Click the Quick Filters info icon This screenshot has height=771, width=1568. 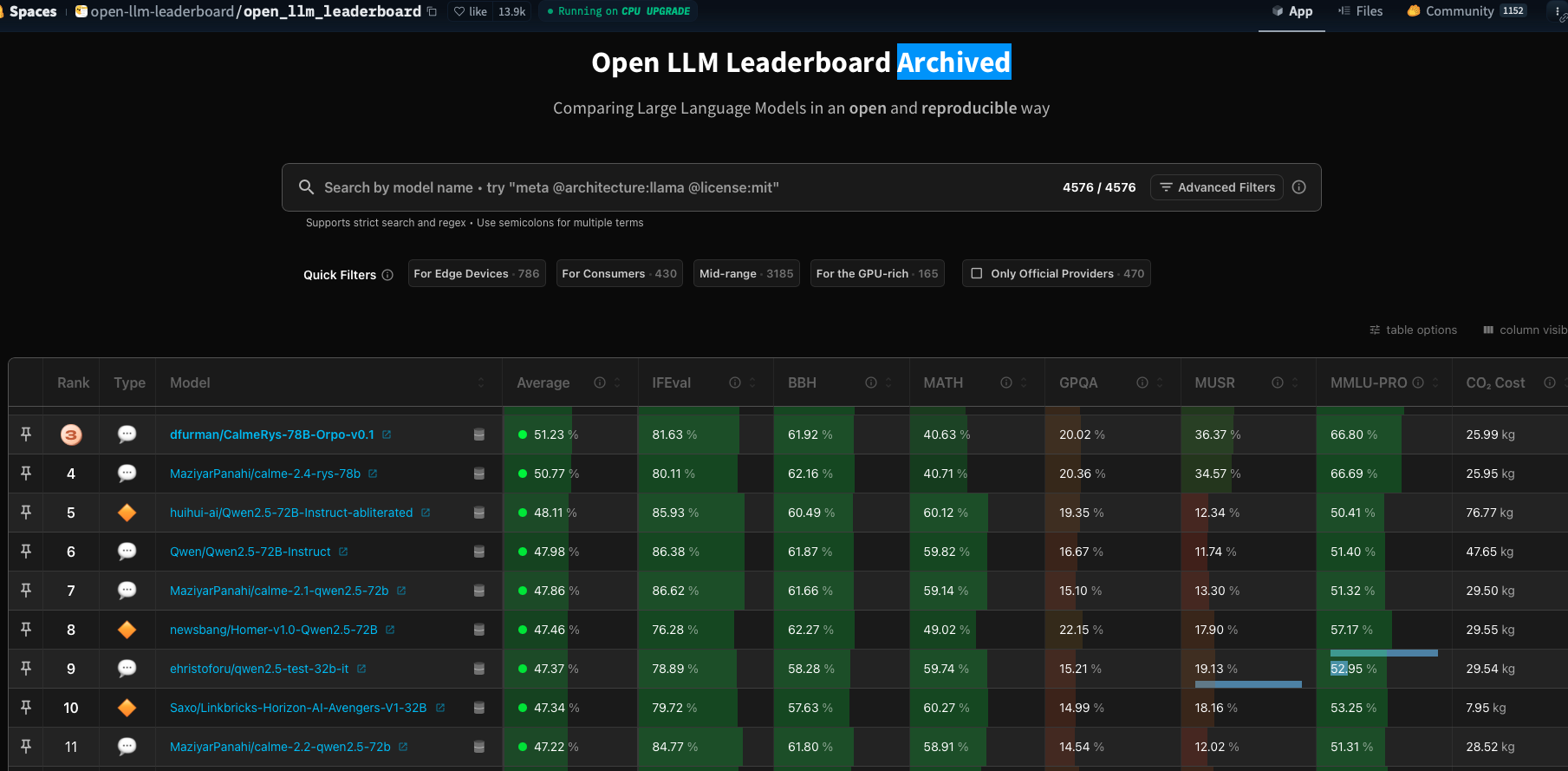[x=387, y=275]
